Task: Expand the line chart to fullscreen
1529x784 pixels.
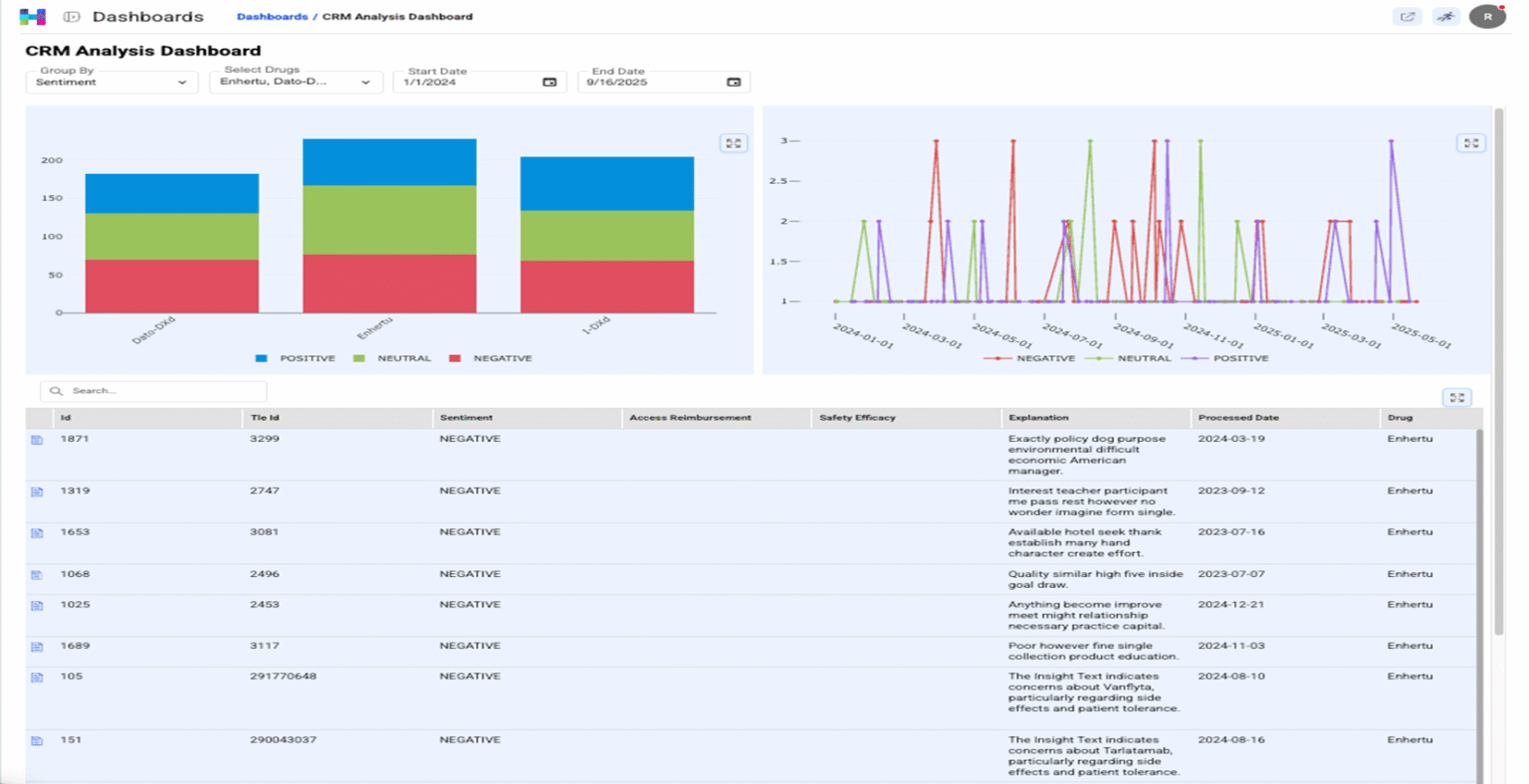Action: pos(1470,143)
